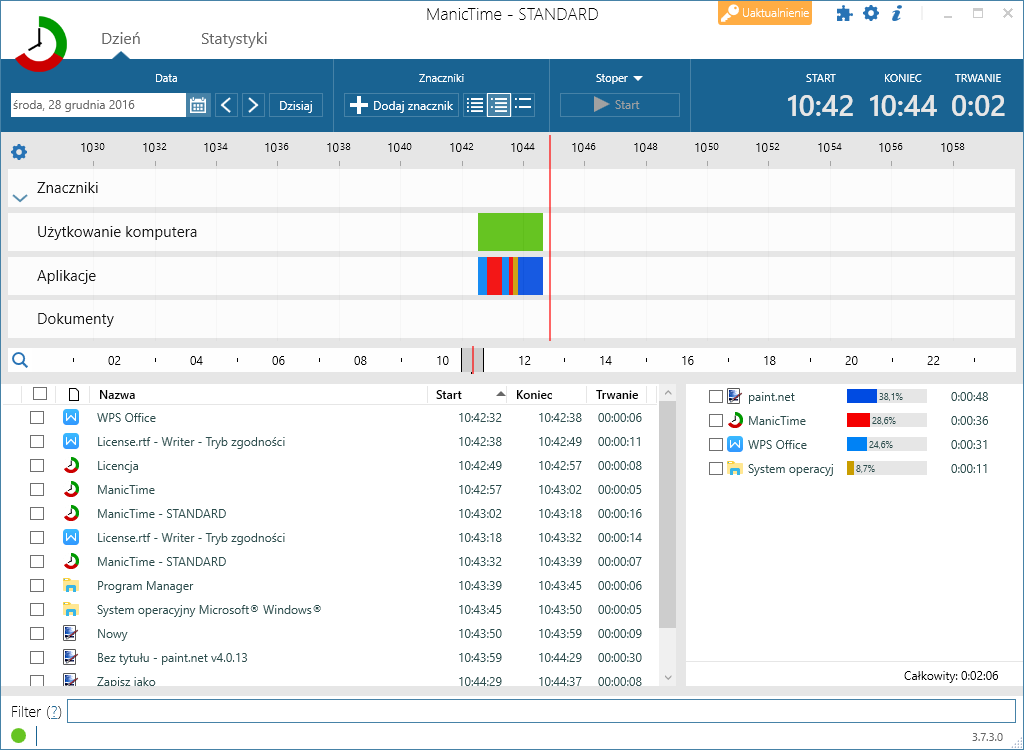
Task: Toggle the select-all checkbox in list header
Action: (x=40, y=393)
